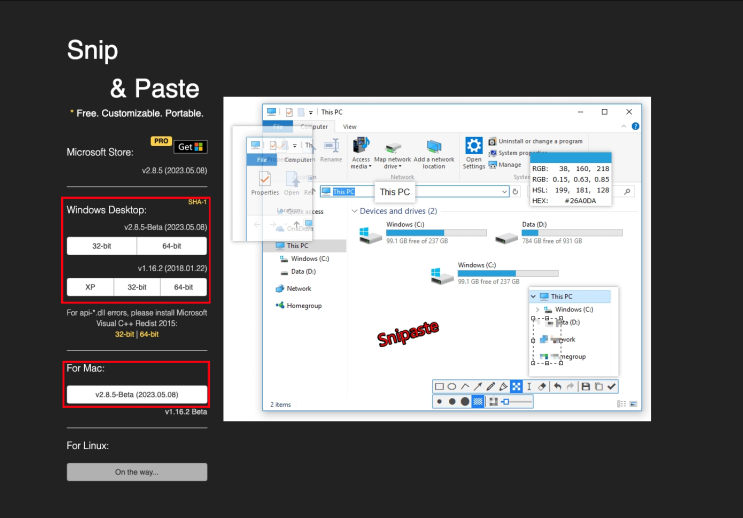Click the yellow PRO badge

coord(161,141)
